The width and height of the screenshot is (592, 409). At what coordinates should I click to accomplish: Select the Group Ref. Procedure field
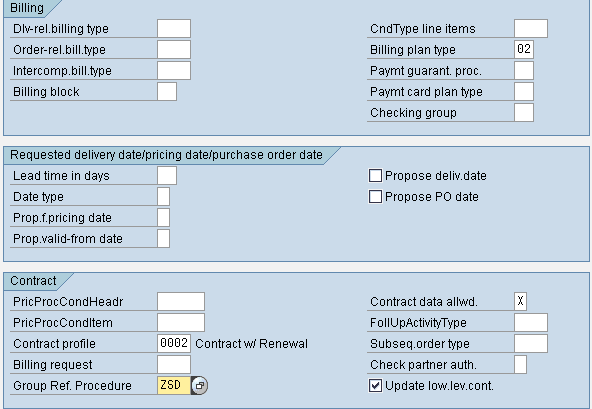click(174, 386)
